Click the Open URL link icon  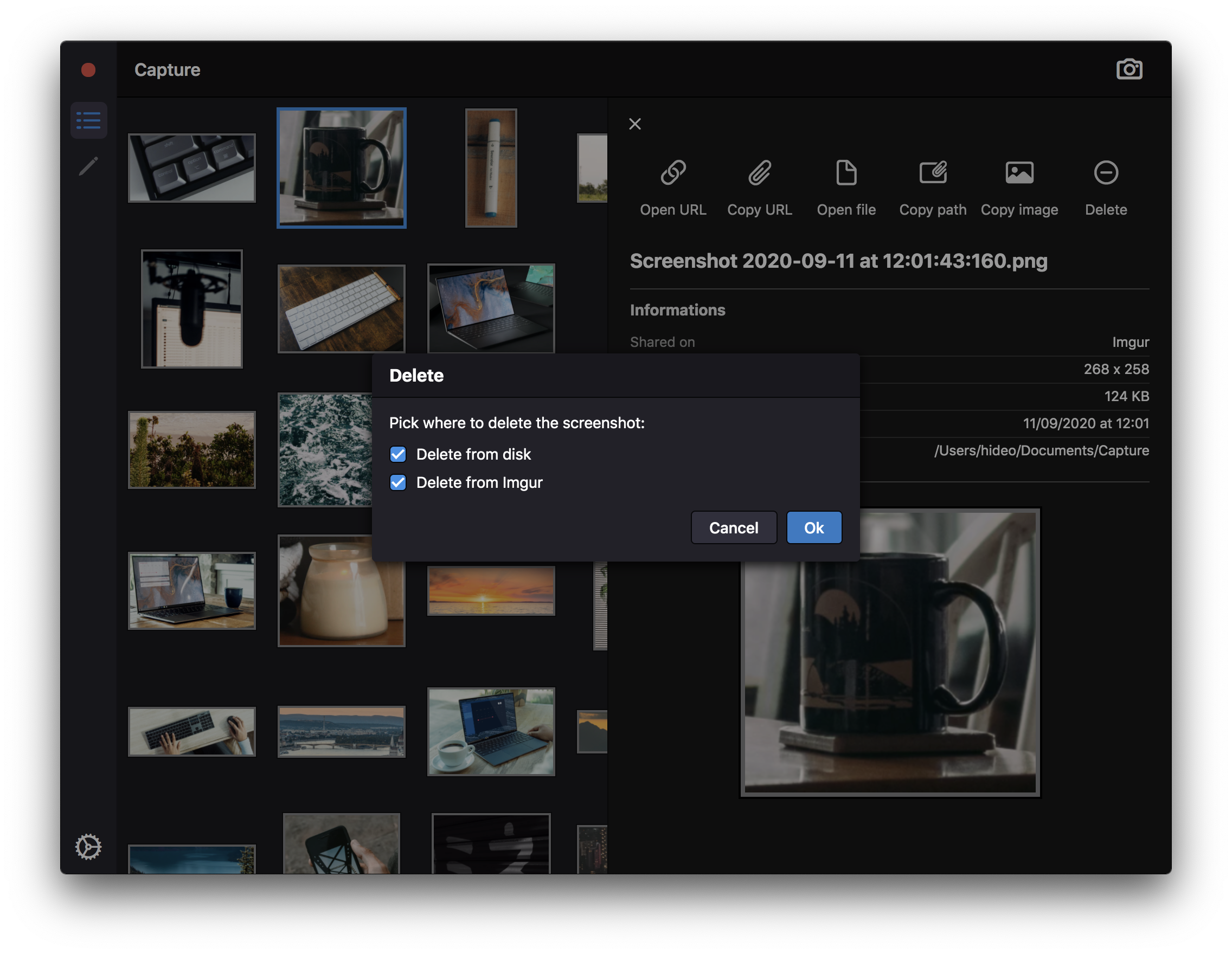(673, 173)
